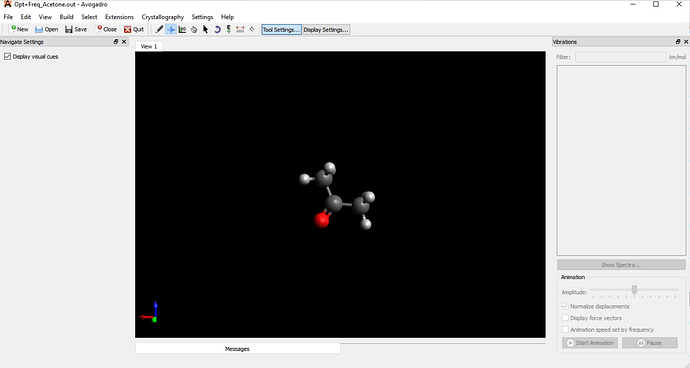The image size is (690, 368).
Task: Open the Extensions menu
Action: (x=119, y=17)
